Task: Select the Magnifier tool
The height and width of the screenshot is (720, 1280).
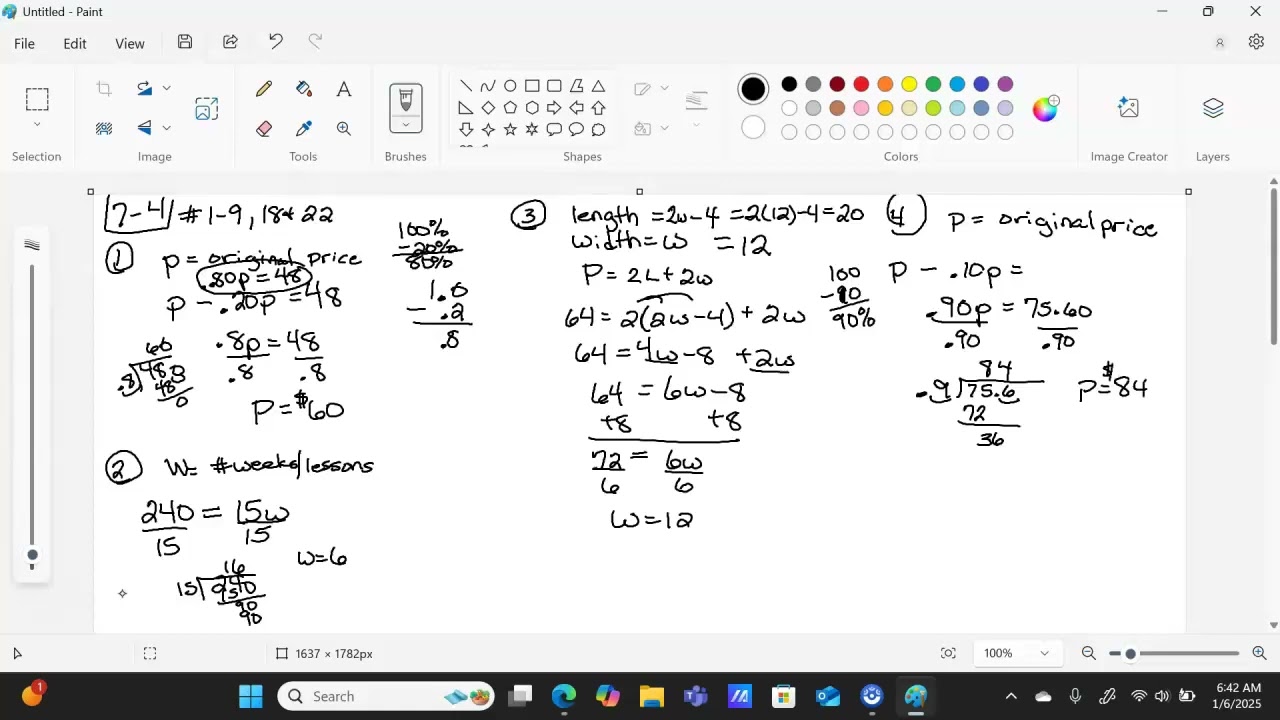Action: (x=344, y=128)
